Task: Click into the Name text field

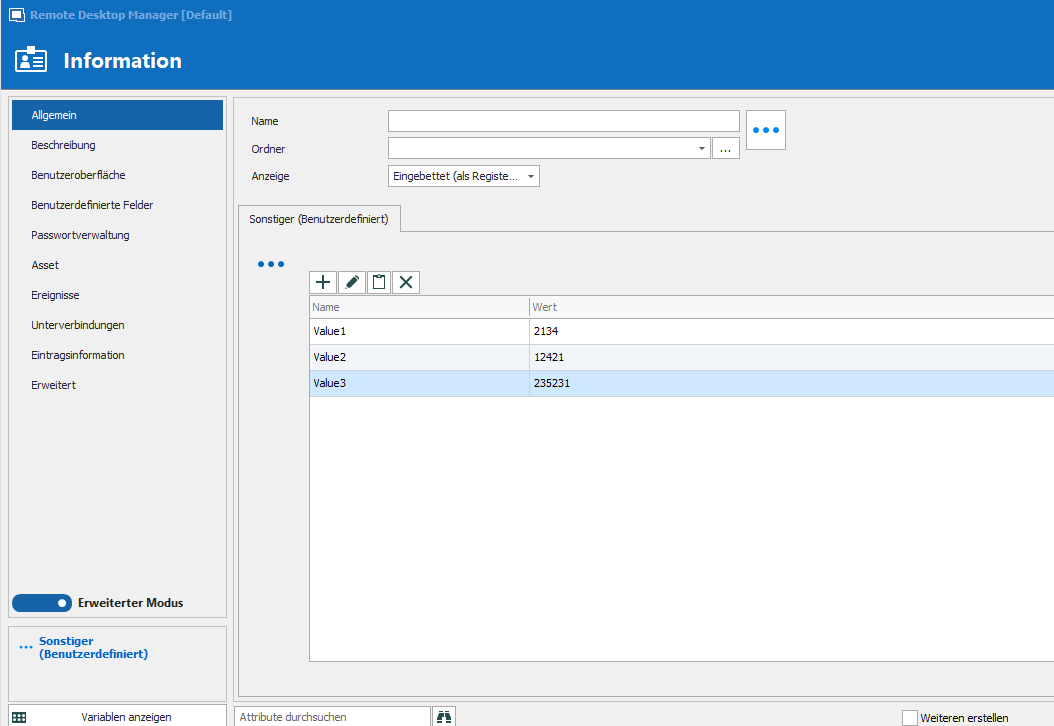Action: 563,121
